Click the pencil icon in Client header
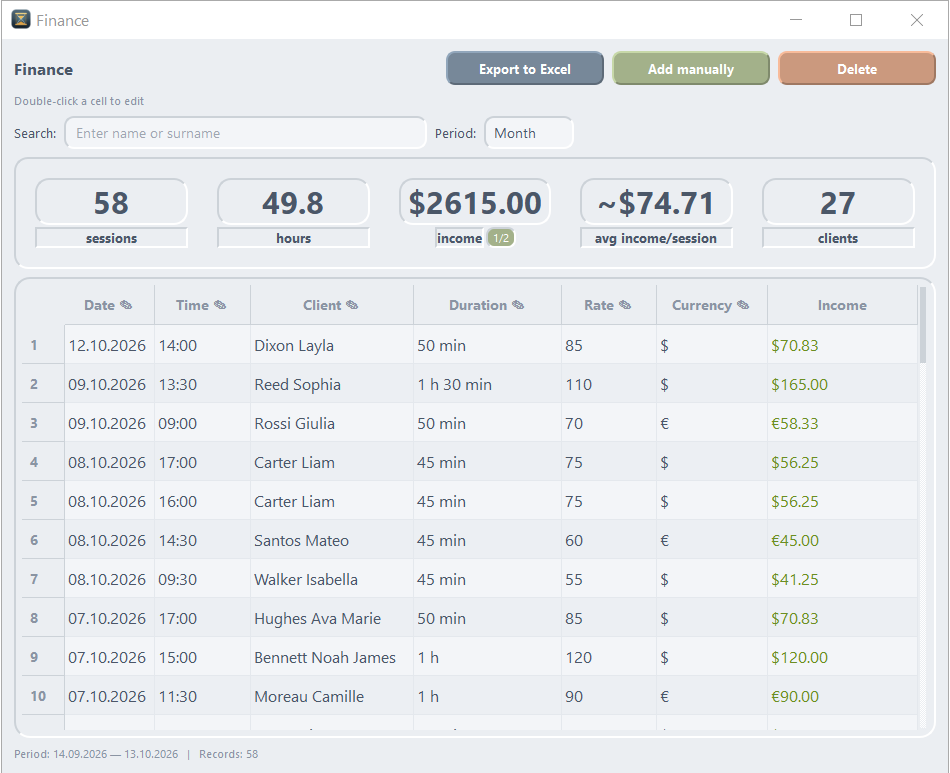This screenshot has width=950, height=773. click(352, 305)
